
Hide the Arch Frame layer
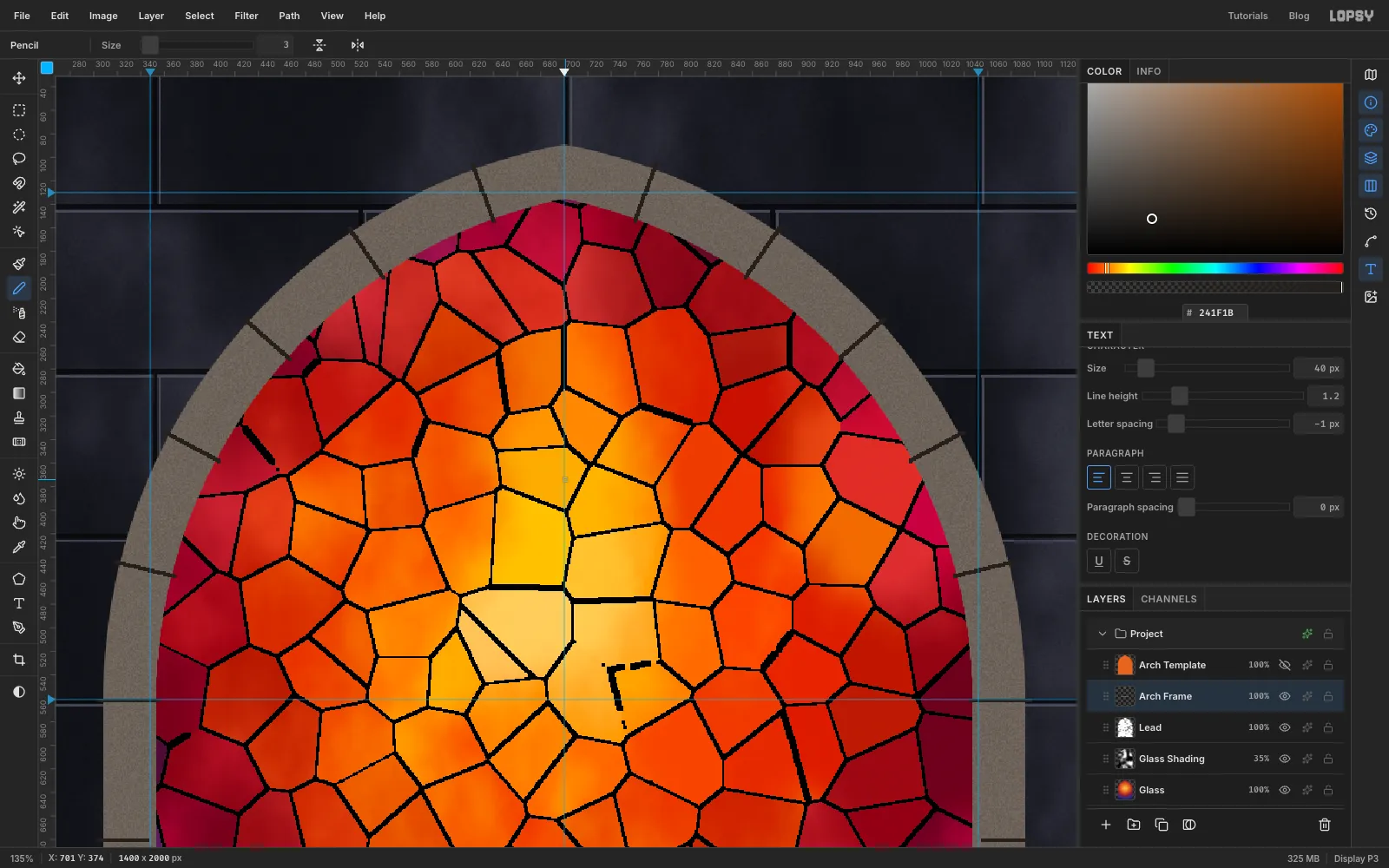pyautogui.click(x=1285, y=696)
